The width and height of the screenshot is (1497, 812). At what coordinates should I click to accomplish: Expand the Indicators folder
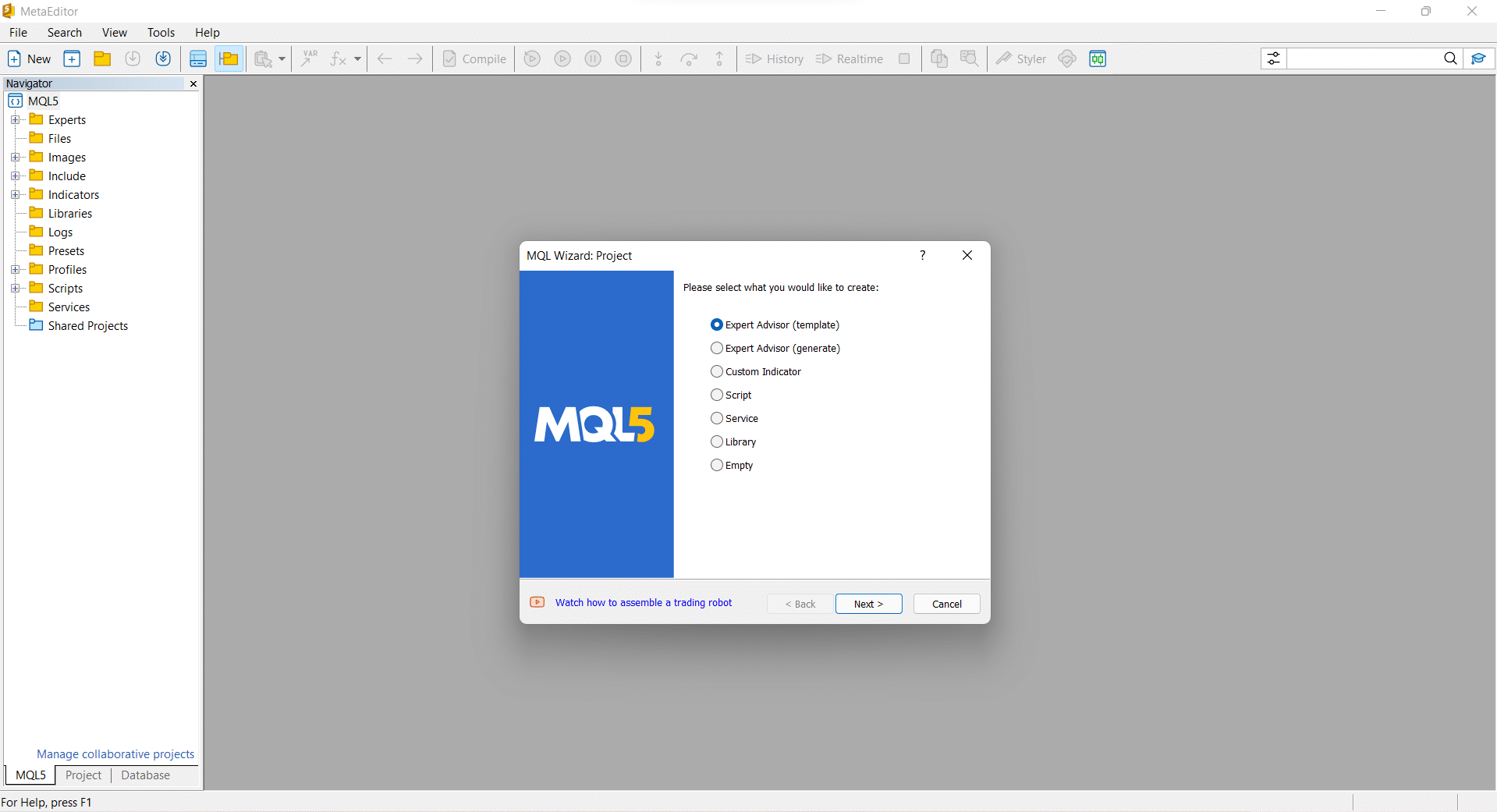[15, 194]
